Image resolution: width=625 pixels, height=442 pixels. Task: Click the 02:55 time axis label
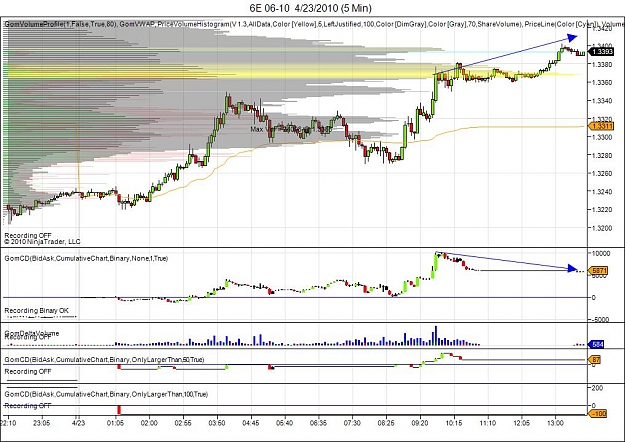[183, 423]
